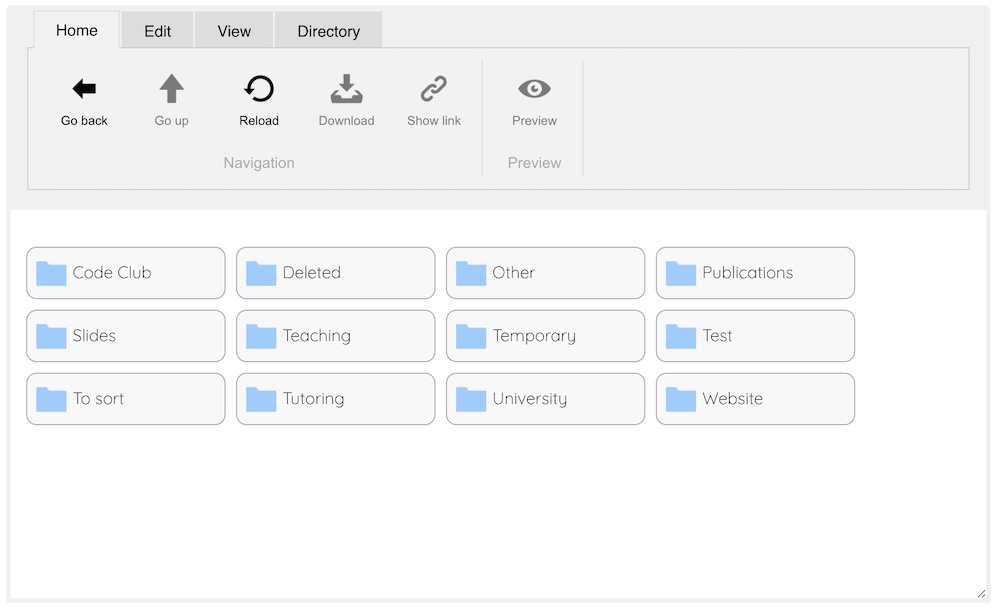Select the 'Publications' folder name
Screen dimensions: 1000x611
(747, 272)
